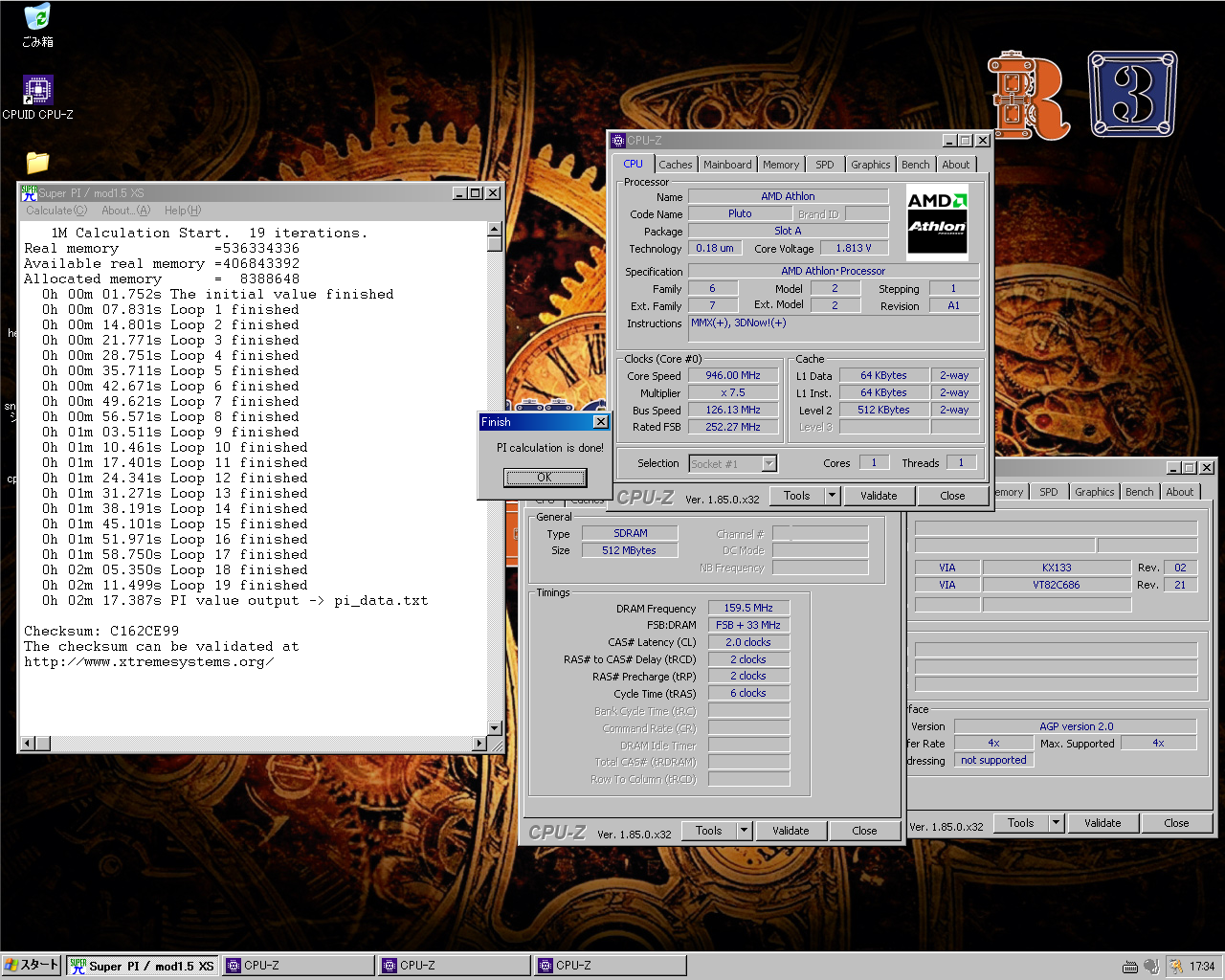This screenshot has width=1225, height=980.
Task: Select the CPU tab in CPU-Z
Action: [x=633, y=164]
